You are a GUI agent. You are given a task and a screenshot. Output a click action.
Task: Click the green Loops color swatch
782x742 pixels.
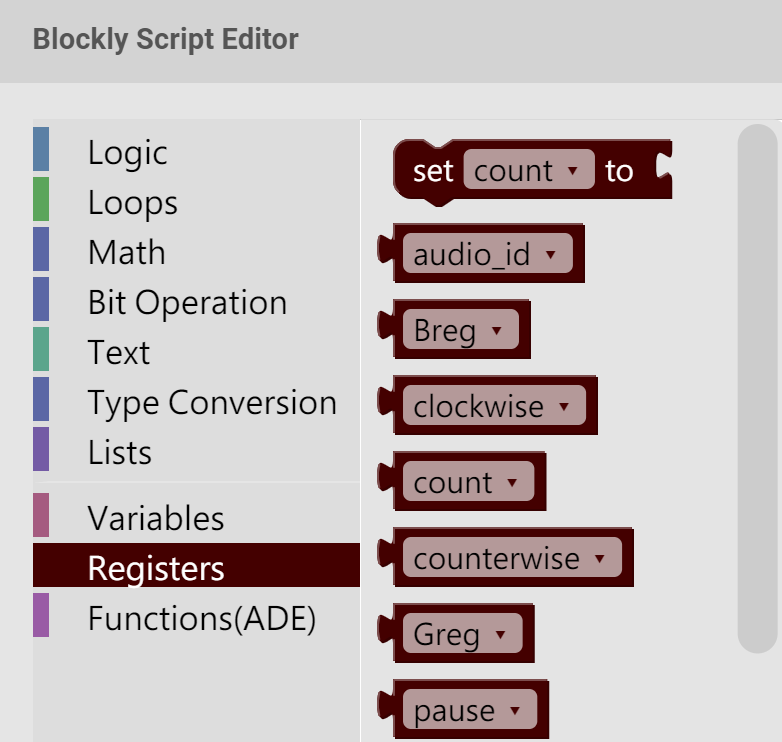click(41, 199)
